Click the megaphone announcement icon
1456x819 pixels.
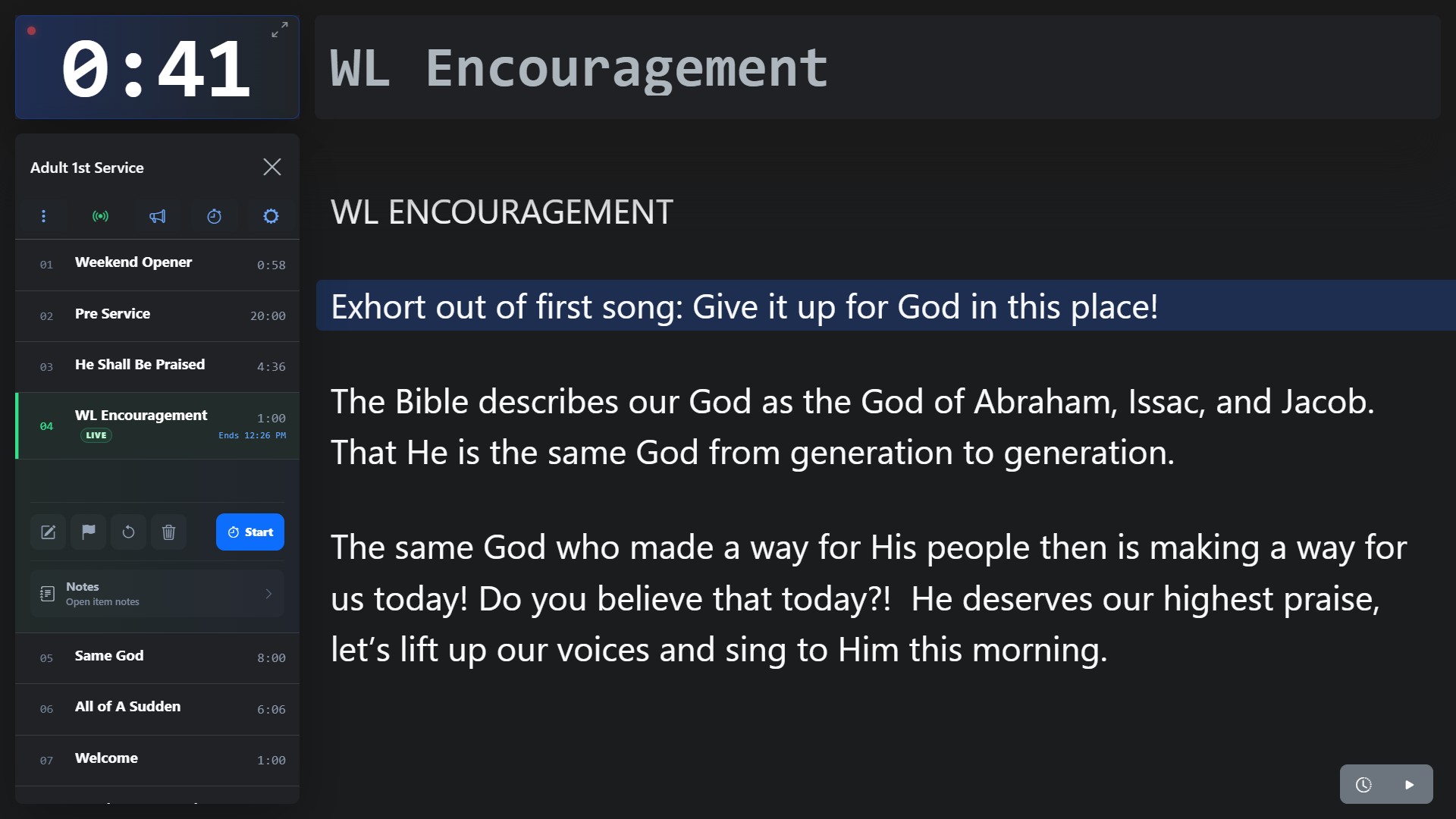point(157,216)
